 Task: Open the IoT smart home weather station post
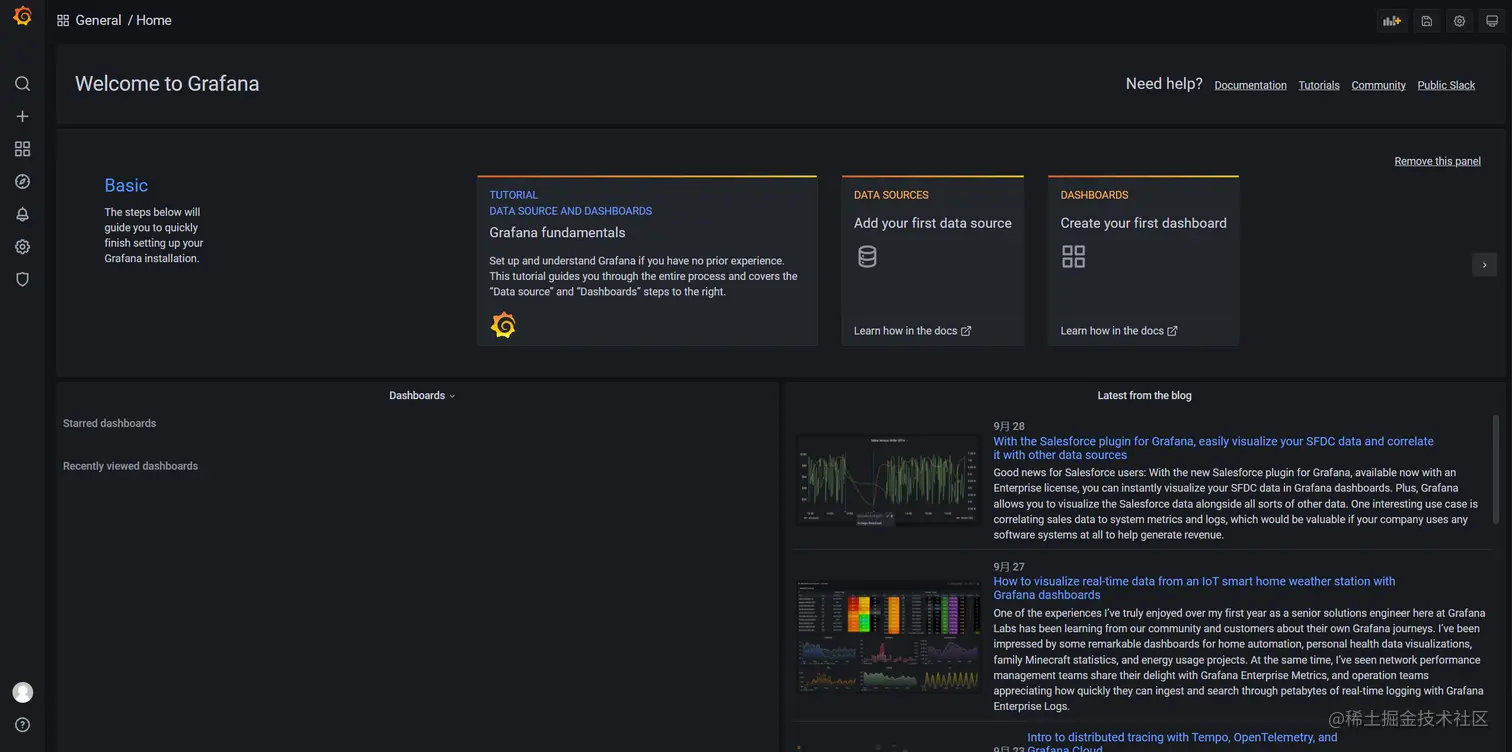click(x=1194, y=588)
